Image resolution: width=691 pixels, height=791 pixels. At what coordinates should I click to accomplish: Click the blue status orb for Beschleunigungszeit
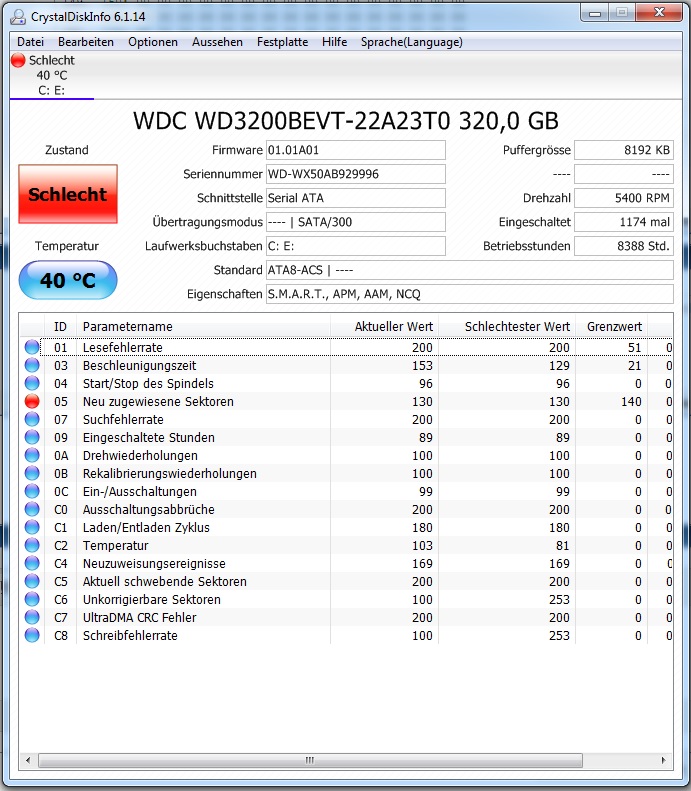point(32,365)
